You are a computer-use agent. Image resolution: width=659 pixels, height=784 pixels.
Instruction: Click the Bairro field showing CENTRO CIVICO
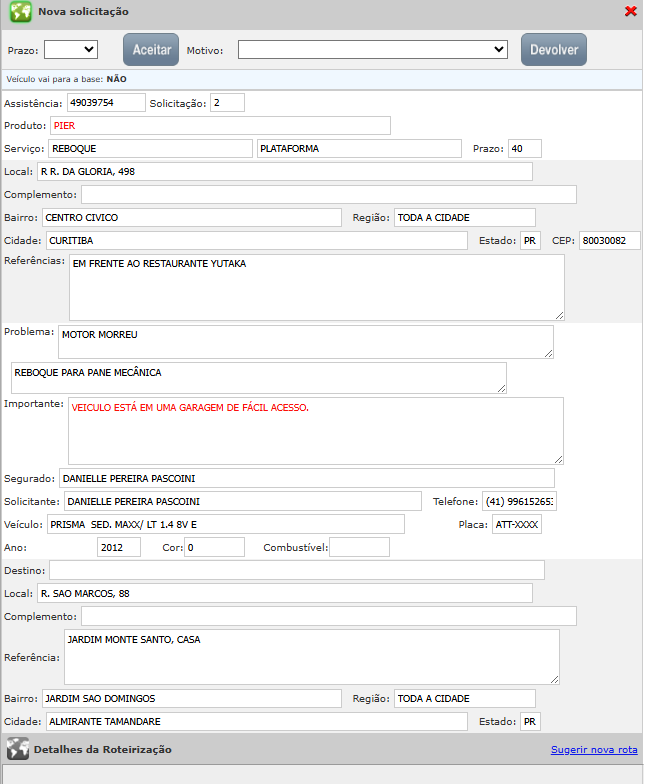point(192,218)
